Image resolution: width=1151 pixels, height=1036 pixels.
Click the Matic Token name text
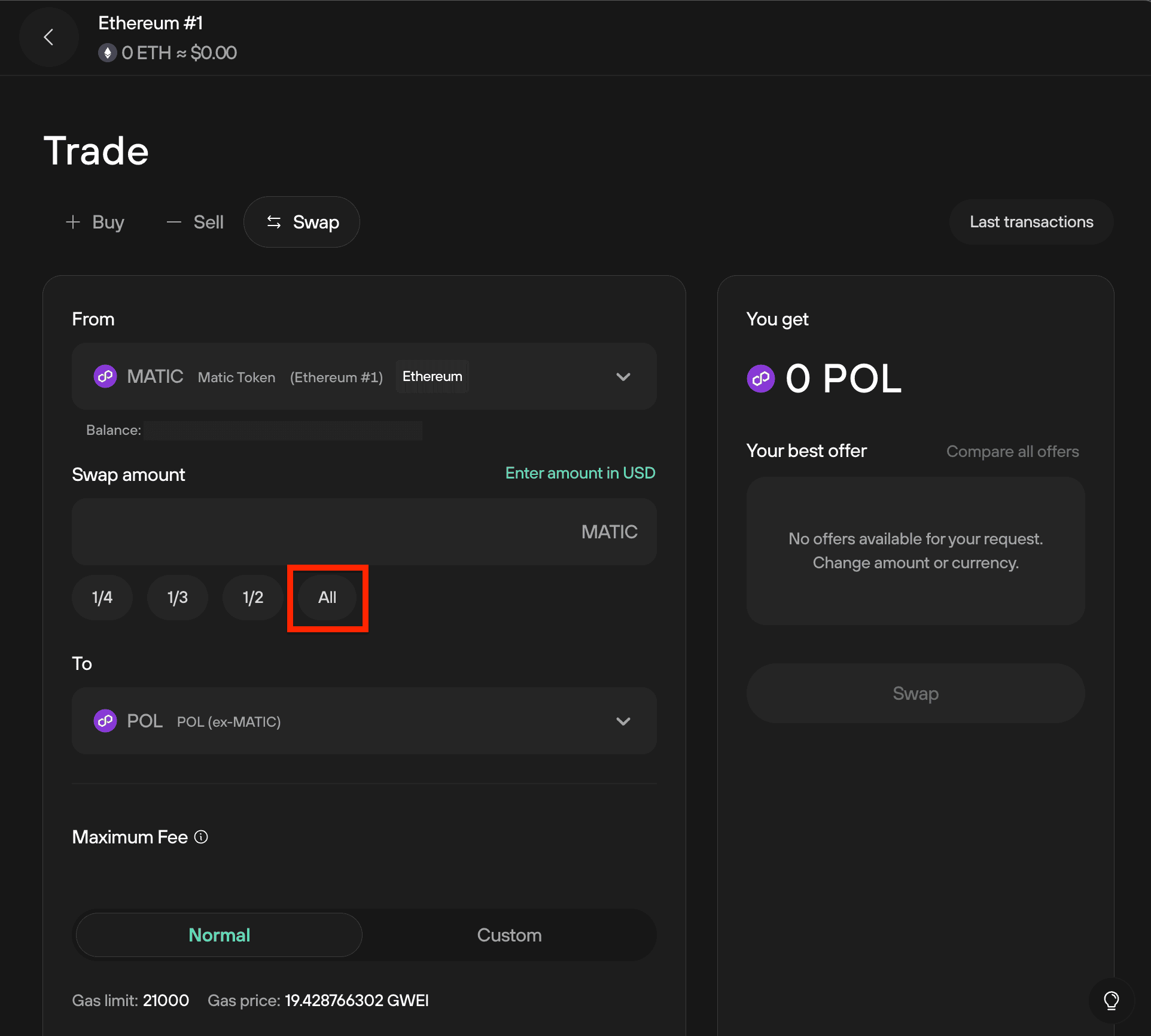(x=236, y=377)
